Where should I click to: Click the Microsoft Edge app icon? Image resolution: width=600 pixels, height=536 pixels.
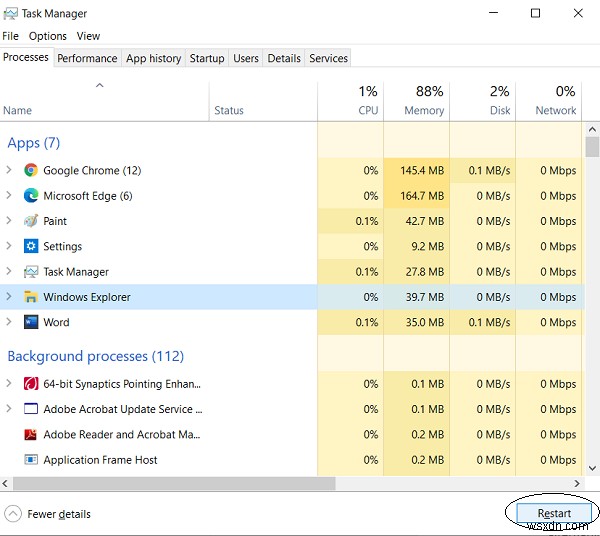pos(31,196)
